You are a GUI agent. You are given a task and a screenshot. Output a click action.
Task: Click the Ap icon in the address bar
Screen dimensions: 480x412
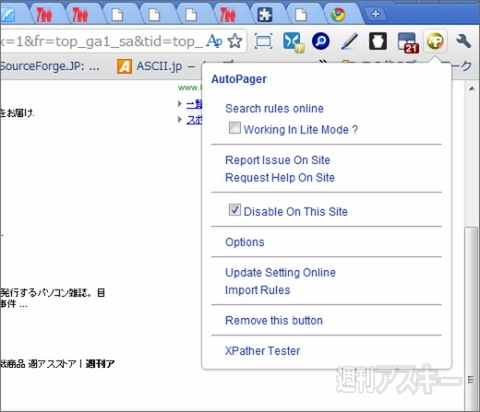click(214, 41)
